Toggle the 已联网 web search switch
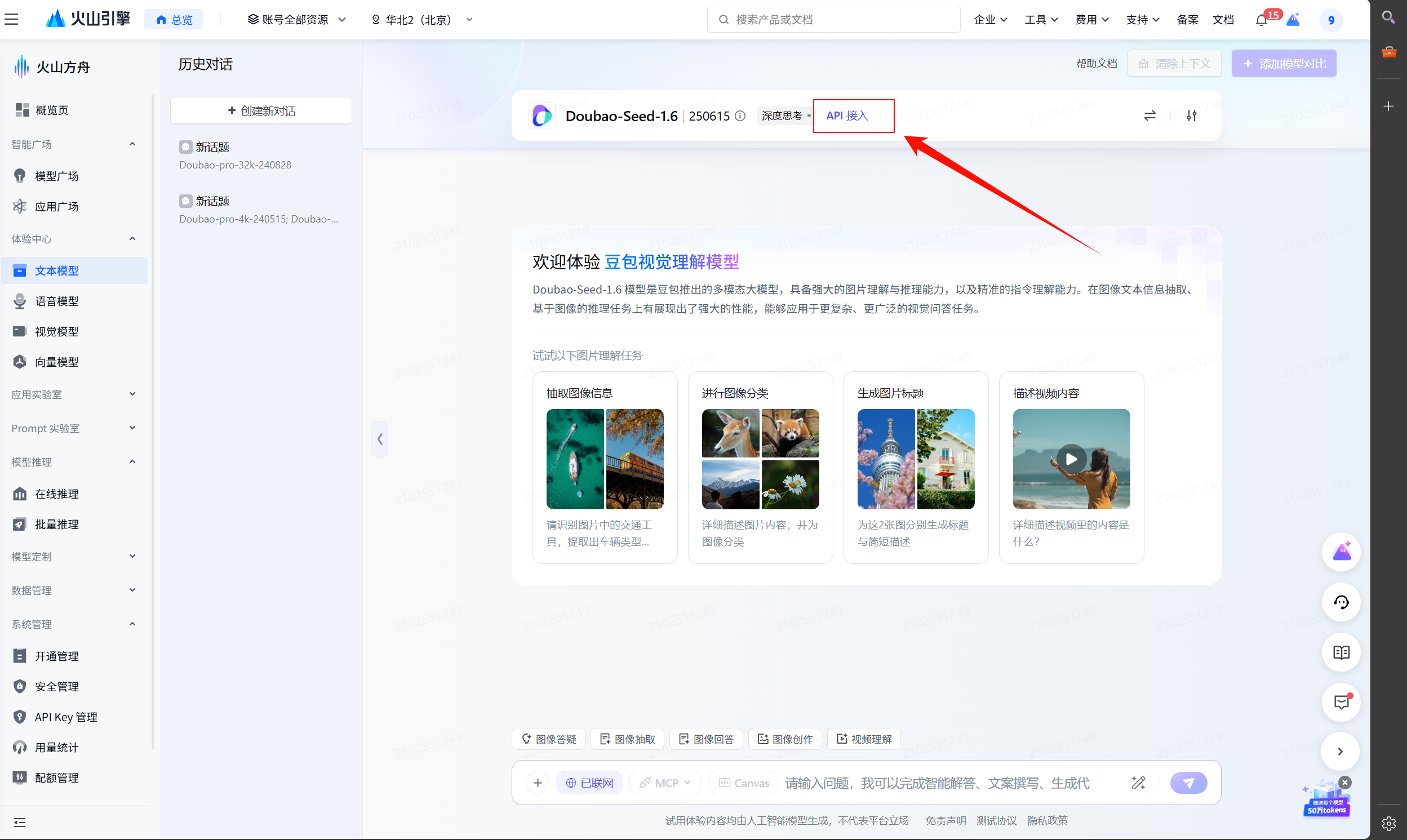The width and height of the screenshot is (1407, 840). click(x=589, y=783)
